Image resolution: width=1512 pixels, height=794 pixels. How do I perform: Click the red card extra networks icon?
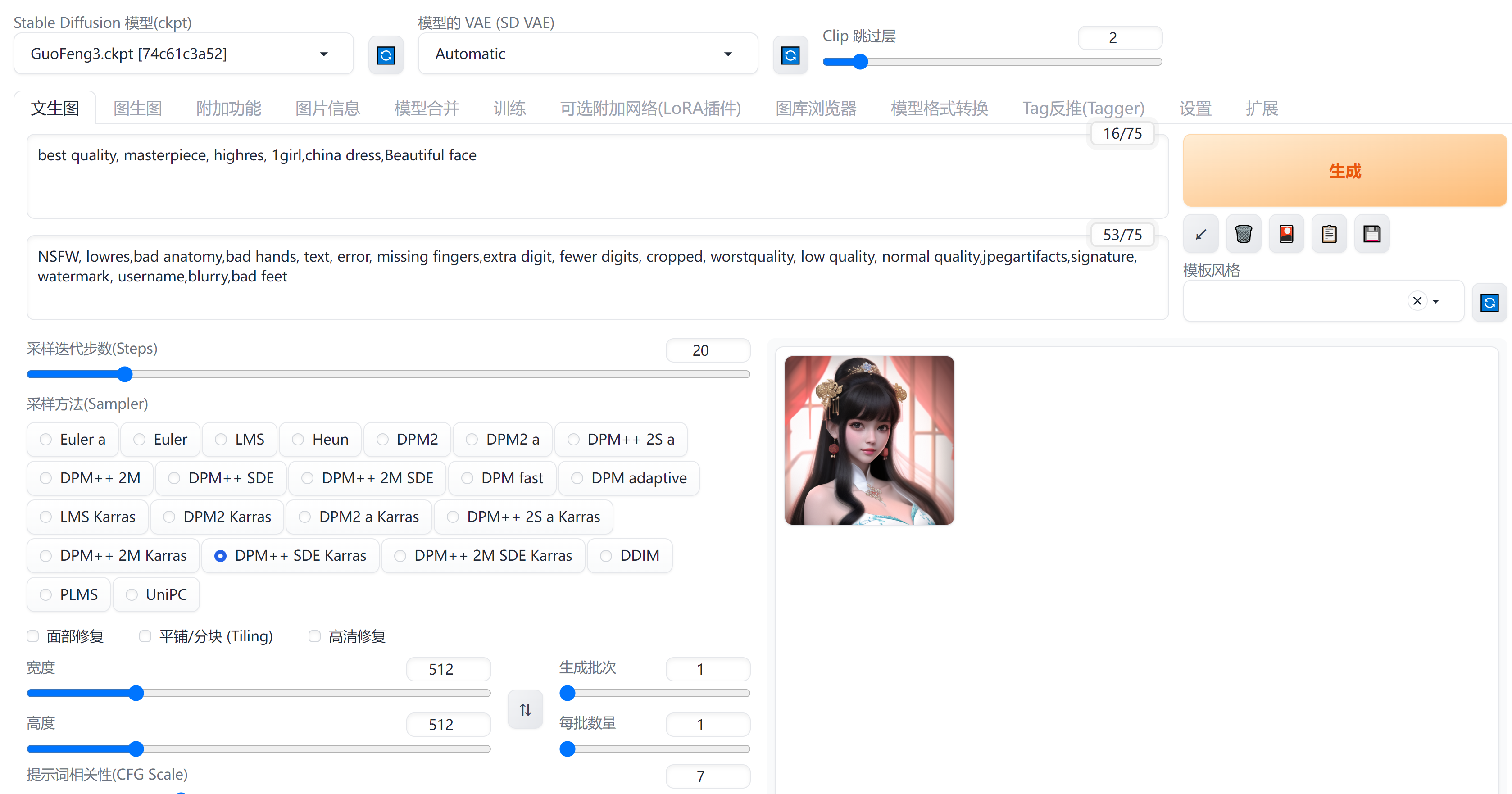pos(1286,234)
